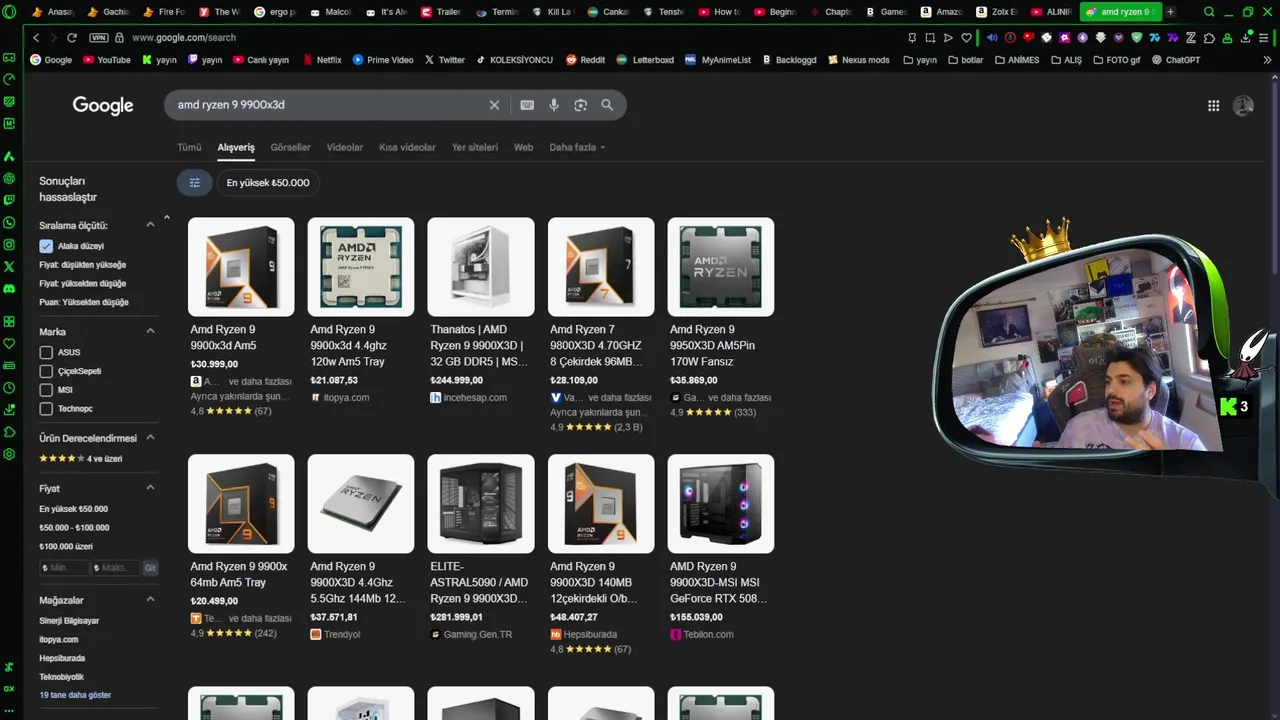Screen dimensions: 1280x720
Task: Remove the En yüksek ₺50.000 chip
Action: pyautogui.click(x=268, y=183)
